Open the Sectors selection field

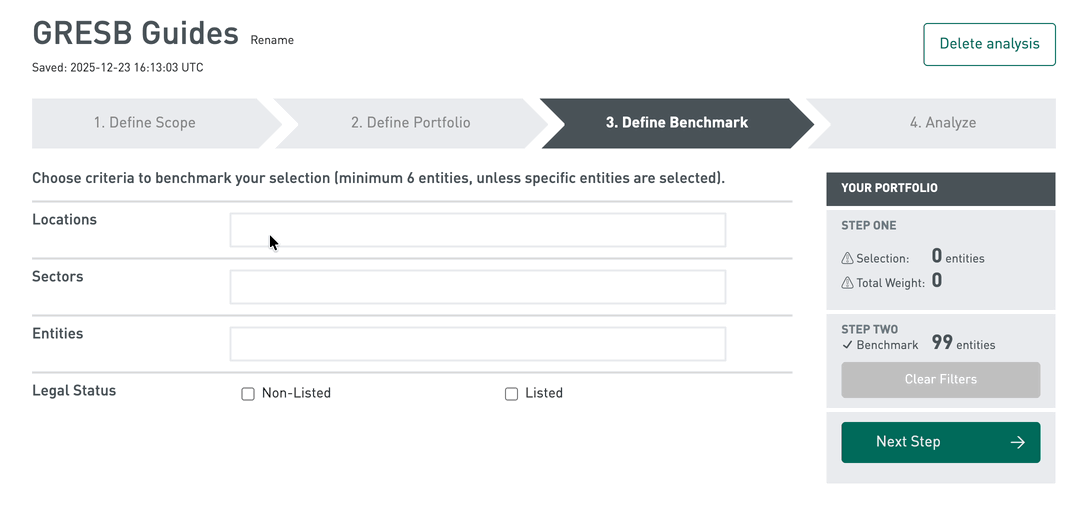[477, 287]
